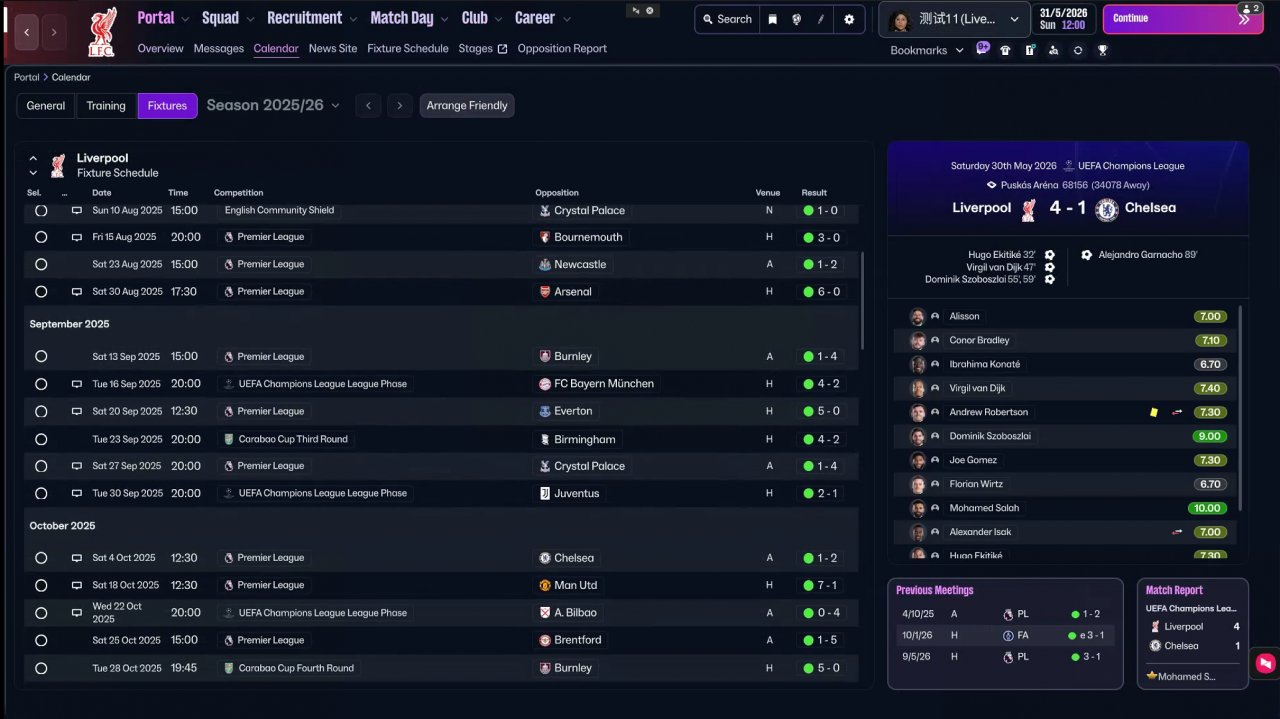The image size is (1280, 719).
Task: Go to next season with right chevron
Action: click(x=400, y=106)
